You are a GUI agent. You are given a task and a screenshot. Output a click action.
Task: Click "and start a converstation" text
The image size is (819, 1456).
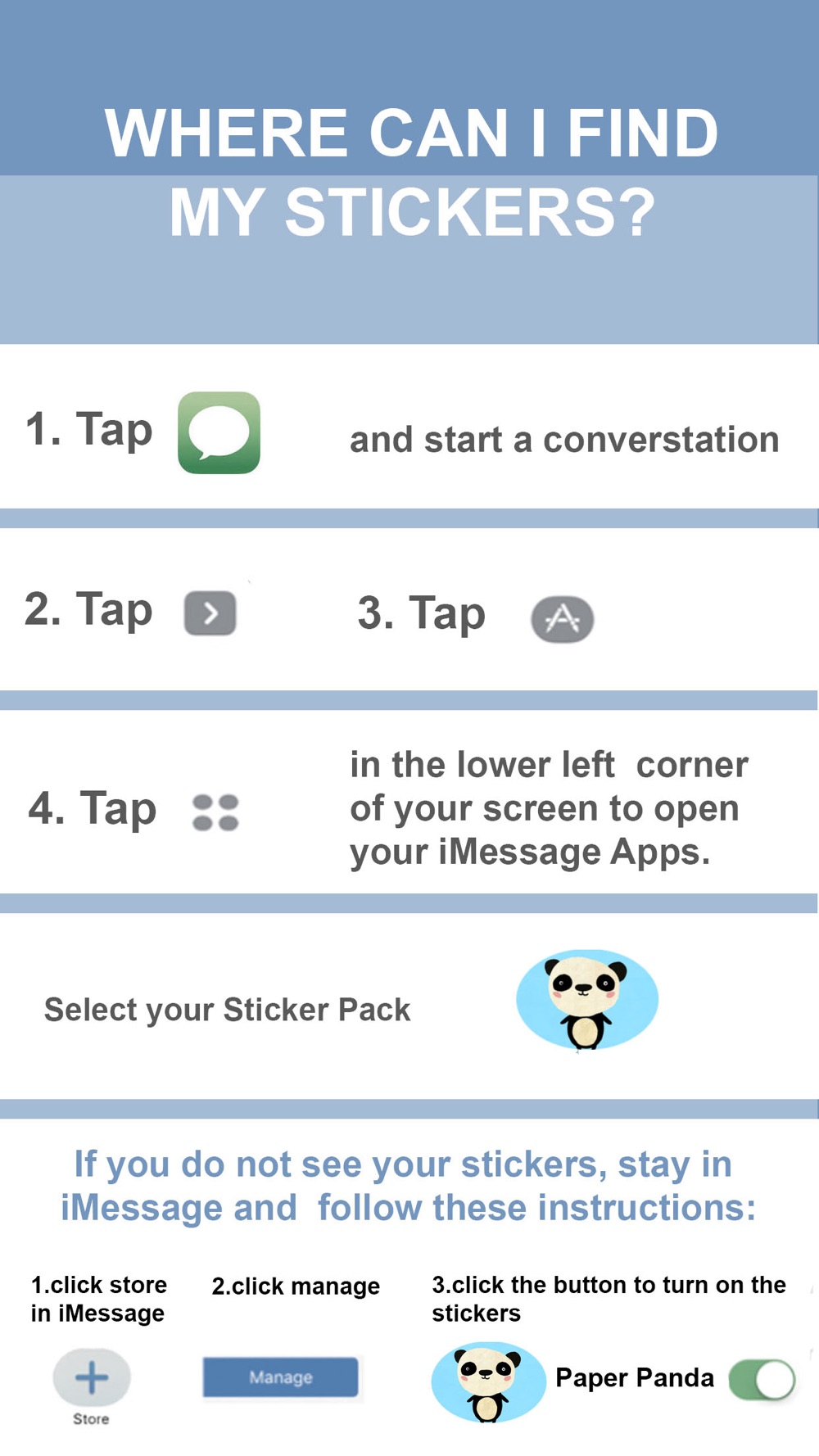564,440
